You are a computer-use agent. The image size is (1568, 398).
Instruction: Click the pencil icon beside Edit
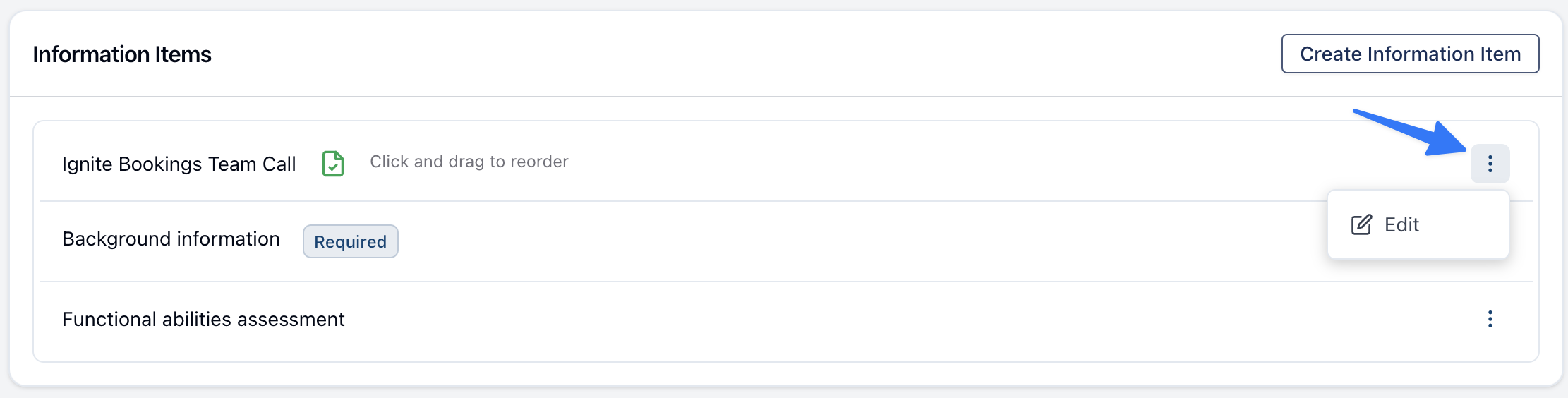pos(1361,224)
